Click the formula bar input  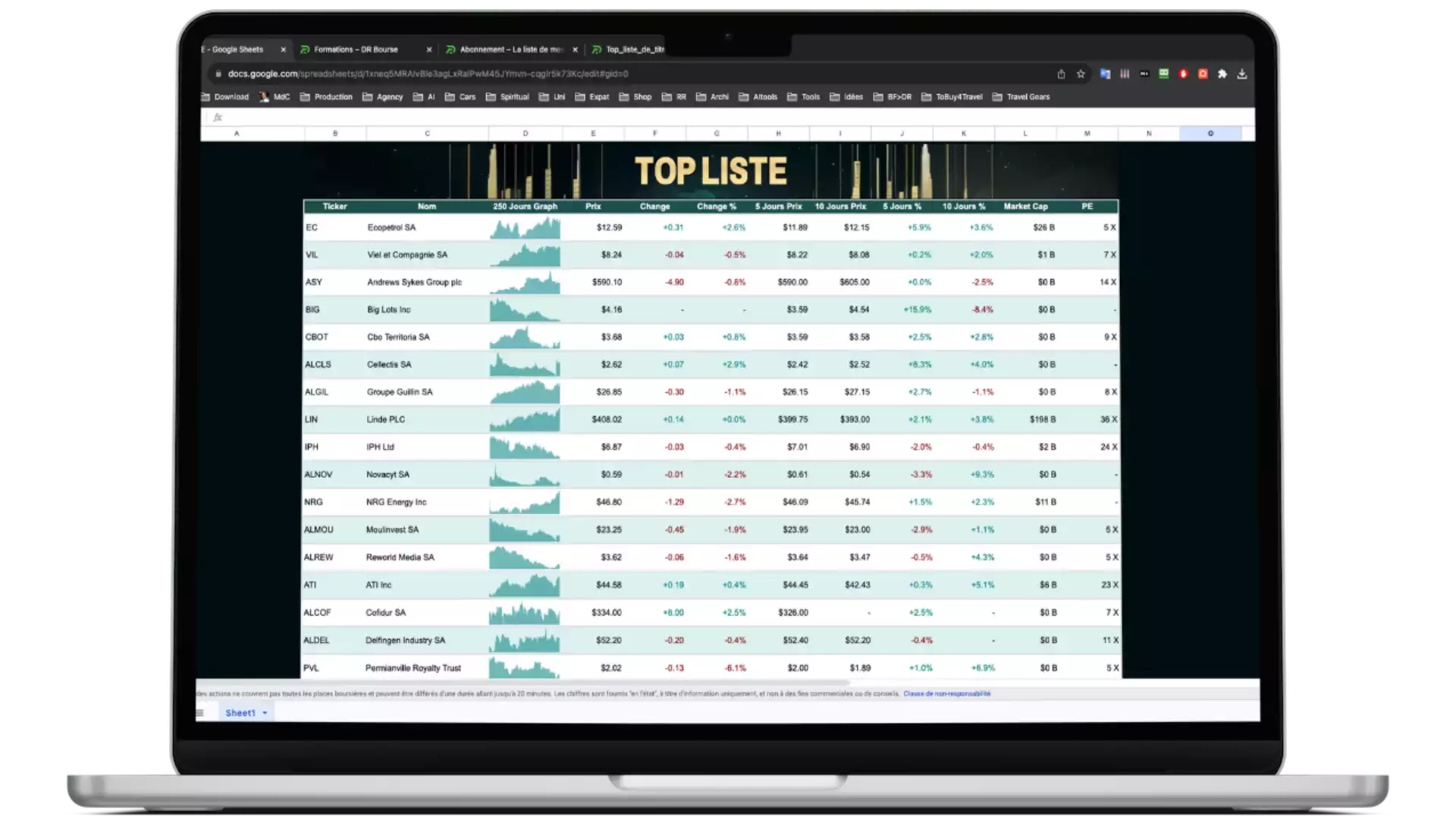[x=682, y=118]
